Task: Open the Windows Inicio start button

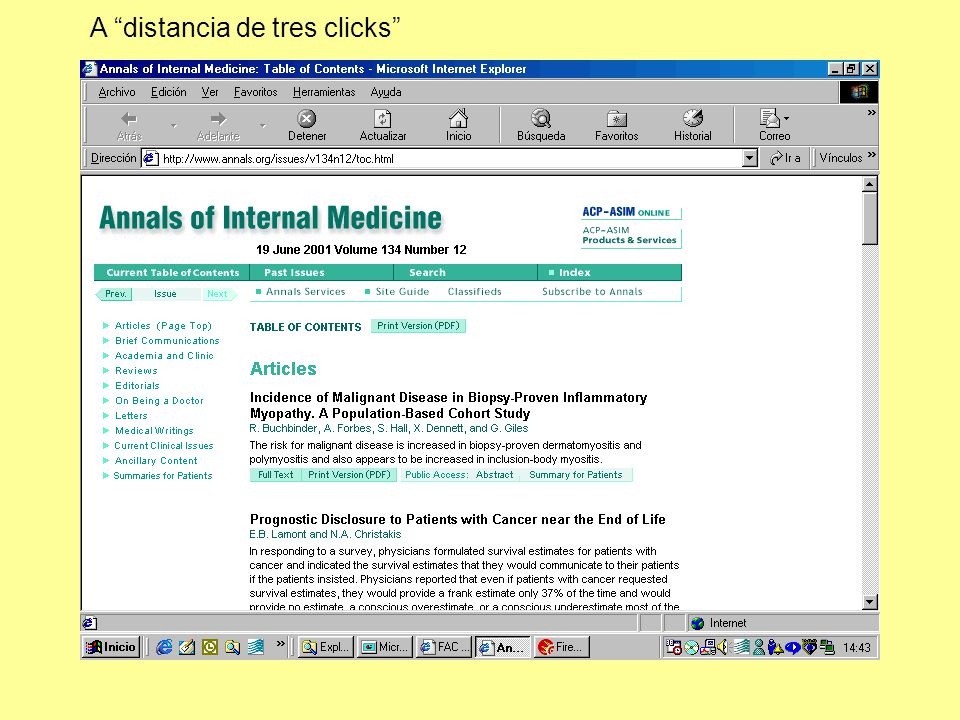Action: click(x=111, y=647)
